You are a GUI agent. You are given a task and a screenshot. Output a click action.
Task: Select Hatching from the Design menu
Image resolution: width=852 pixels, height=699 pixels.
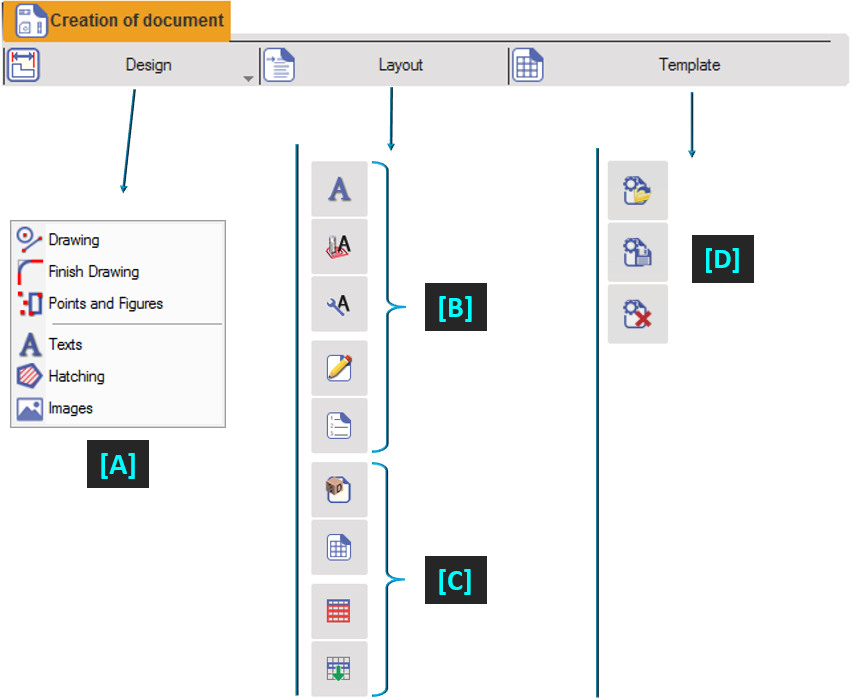pyautogui.click(x=76, y=377)
